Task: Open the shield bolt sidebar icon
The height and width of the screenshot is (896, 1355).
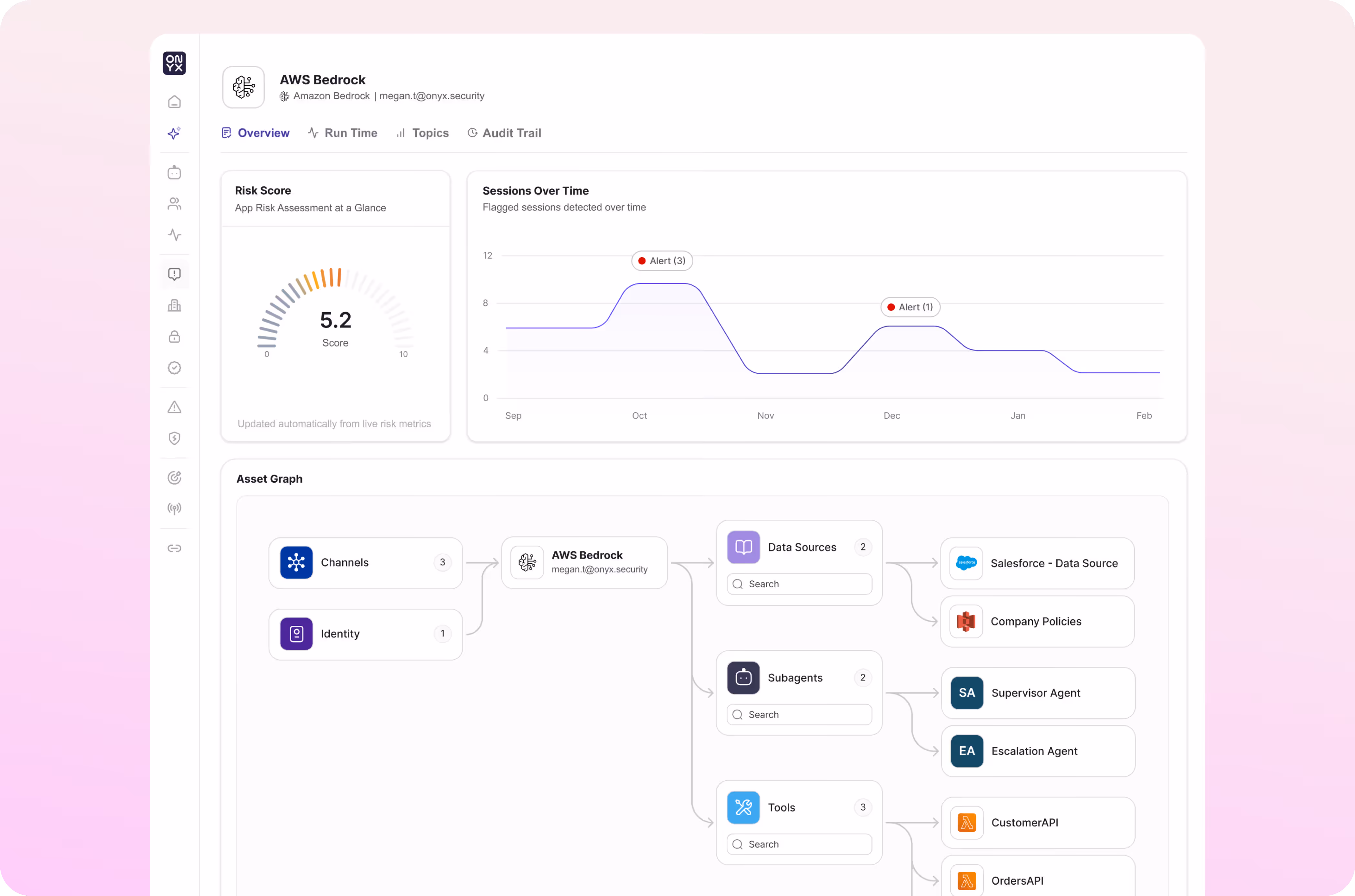Action: 174,438
